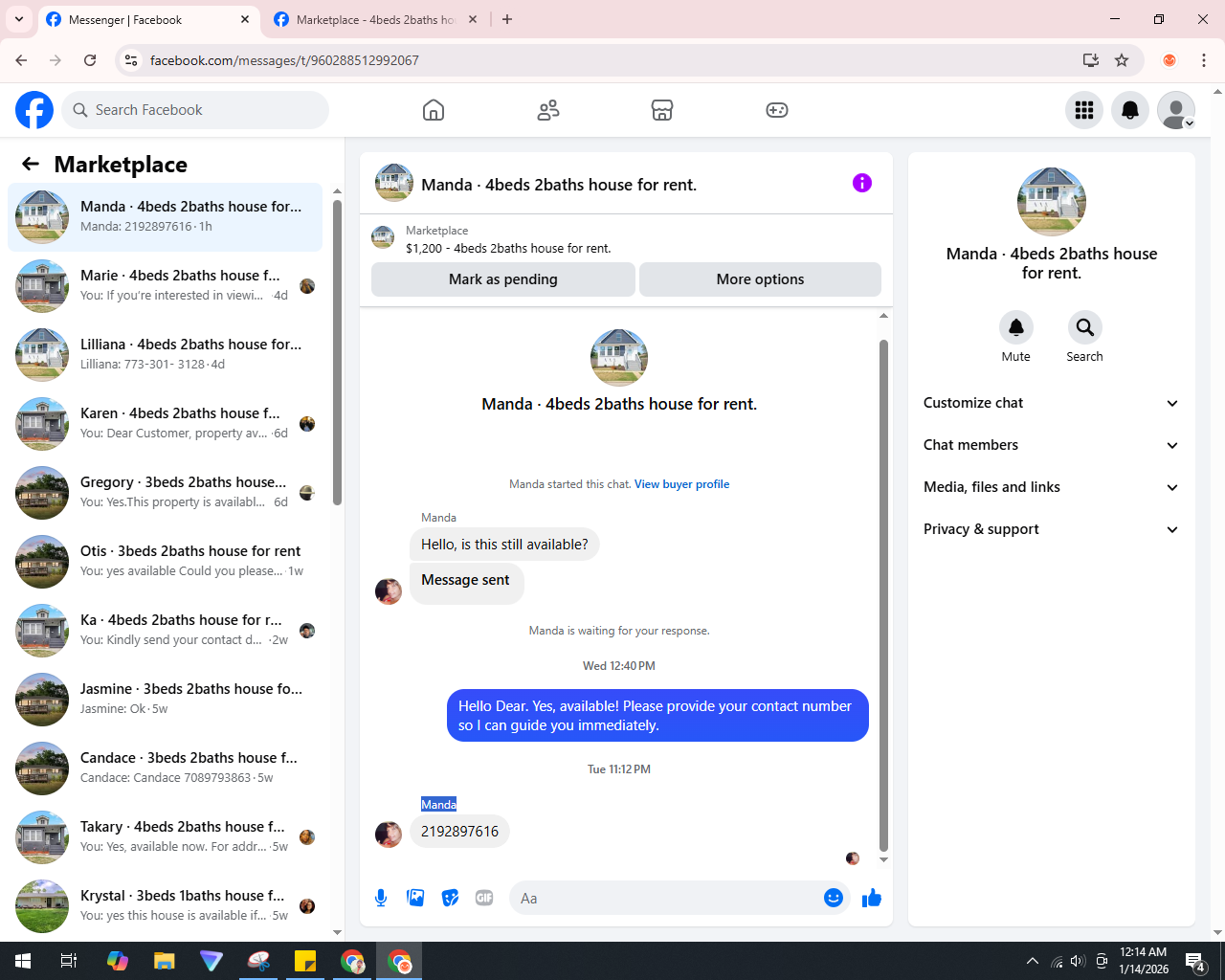View site information icon in address bar
This screenshot has height=980, width=1225.
(132, 60)
